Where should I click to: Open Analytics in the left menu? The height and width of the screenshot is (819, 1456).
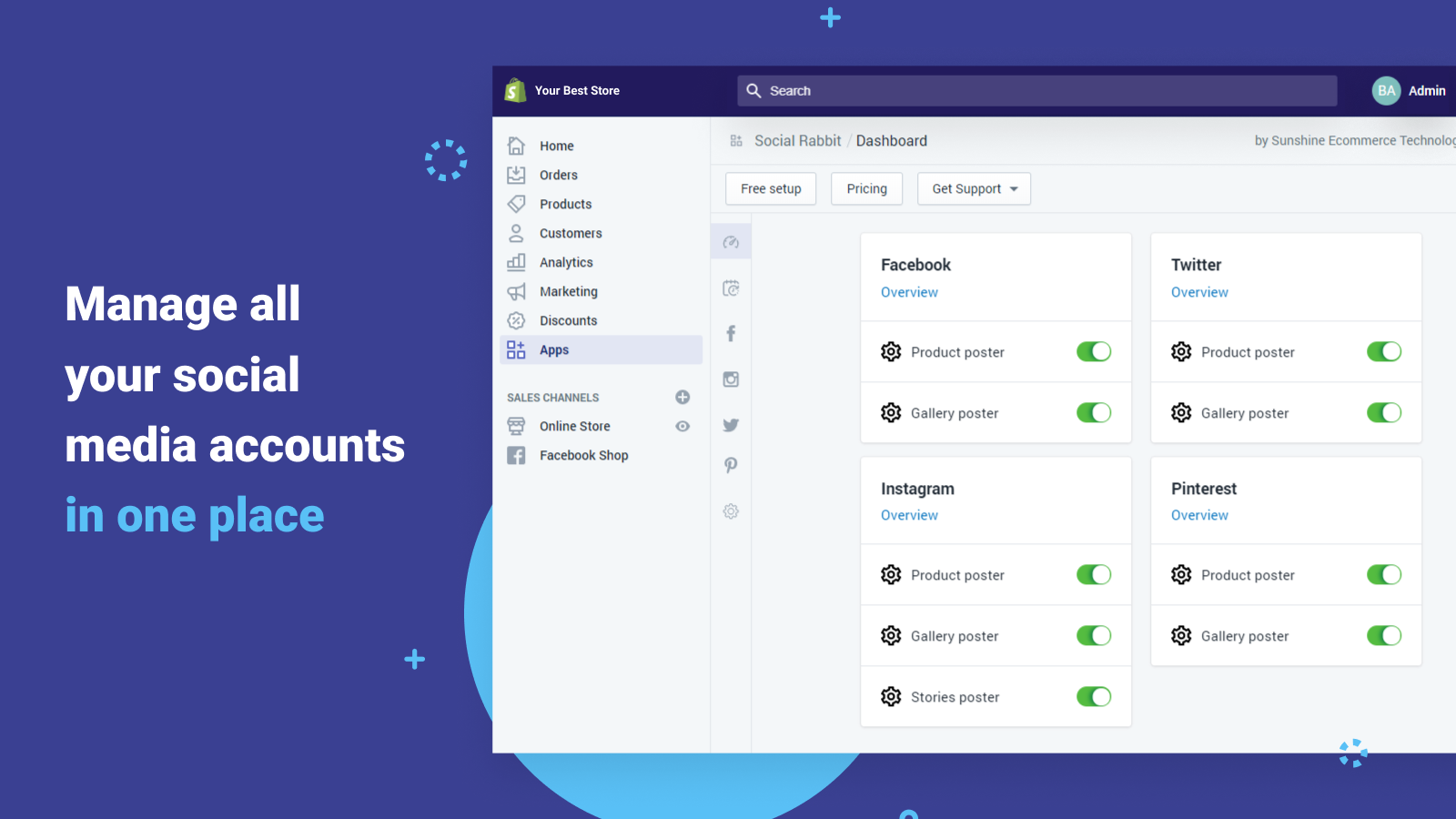[566, 263]
